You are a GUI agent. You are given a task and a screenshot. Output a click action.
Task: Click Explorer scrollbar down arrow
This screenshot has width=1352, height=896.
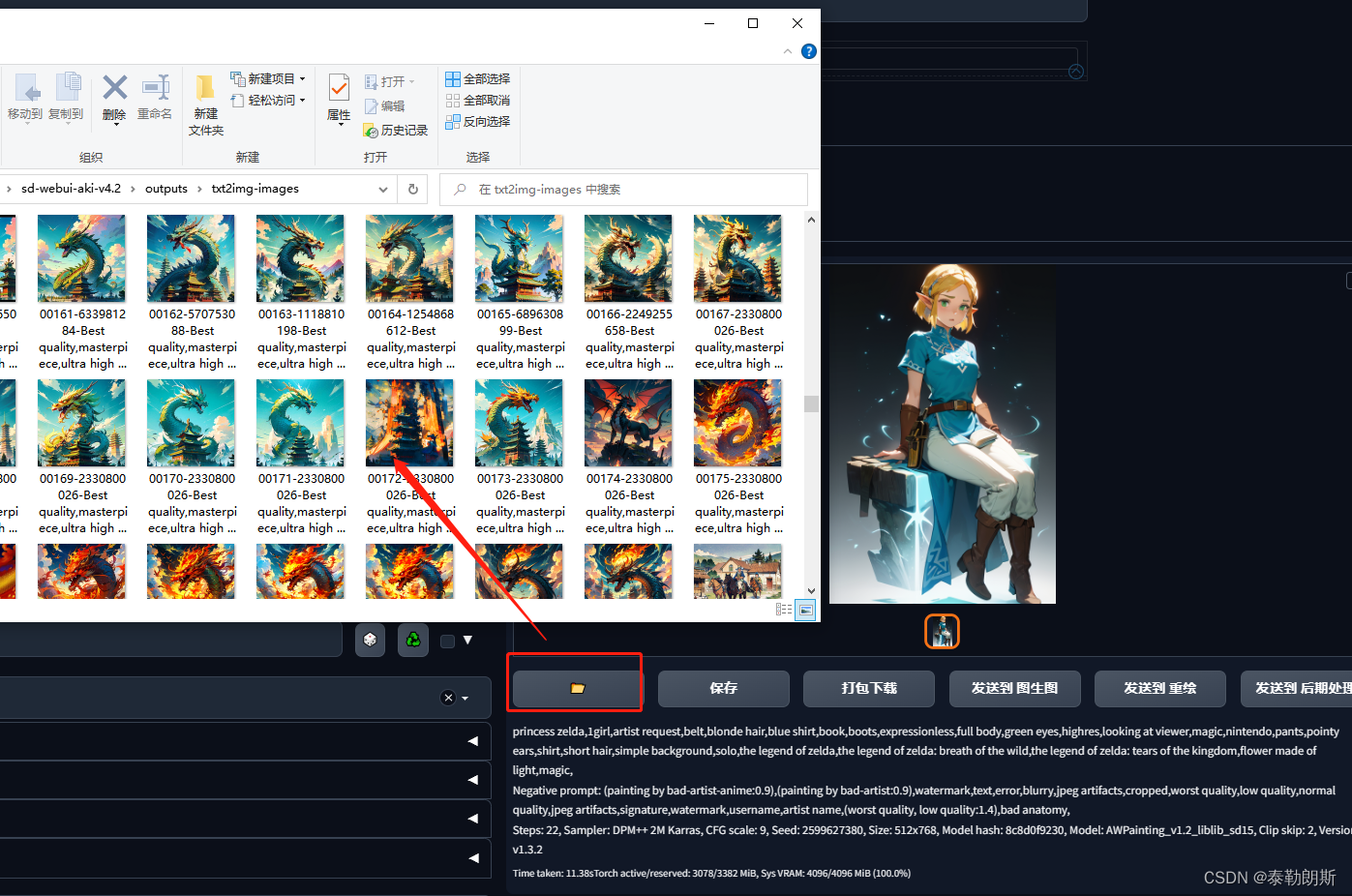(x=811, y=590)
